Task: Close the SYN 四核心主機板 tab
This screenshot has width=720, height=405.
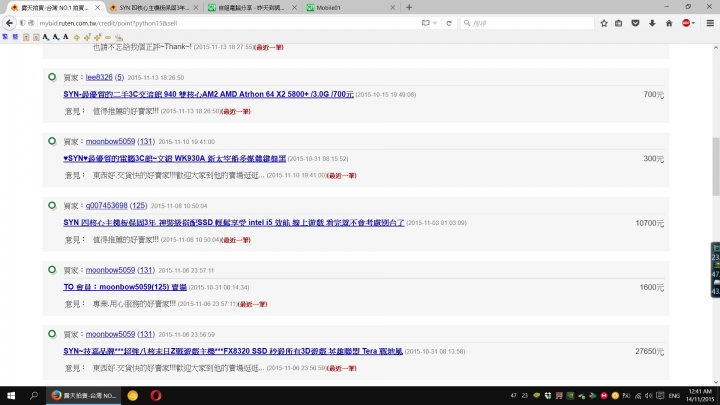Action: click(x=196, y=7)
